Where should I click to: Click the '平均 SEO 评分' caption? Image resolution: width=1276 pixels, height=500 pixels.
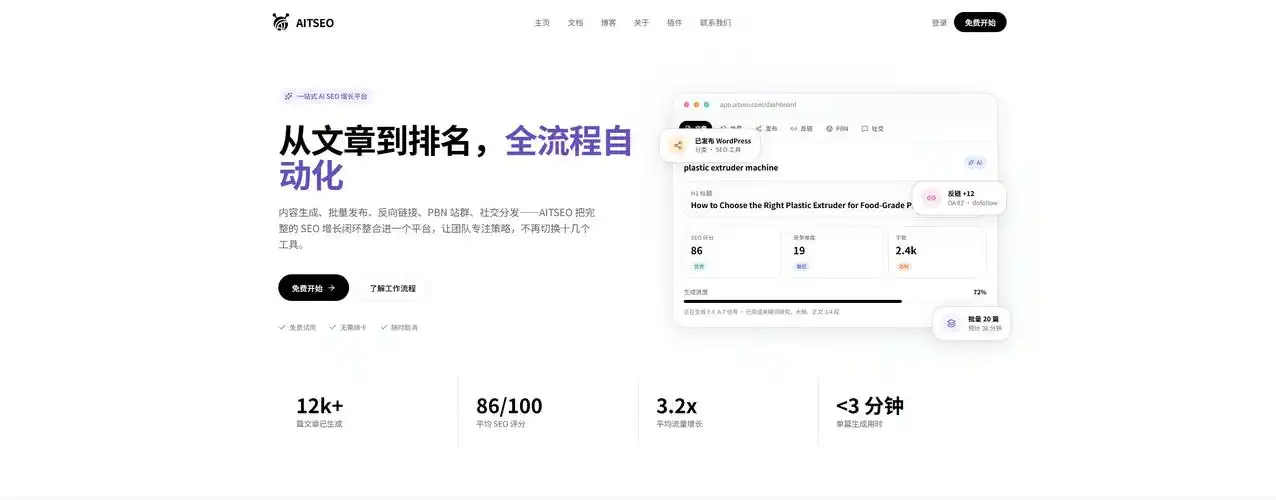tap(501, 424)
